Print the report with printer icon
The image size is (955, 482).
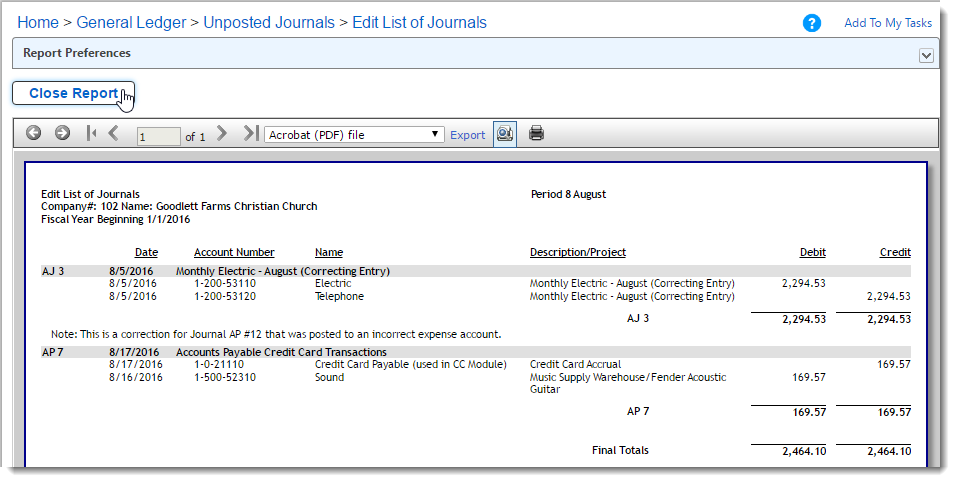[x=537, y=133]
